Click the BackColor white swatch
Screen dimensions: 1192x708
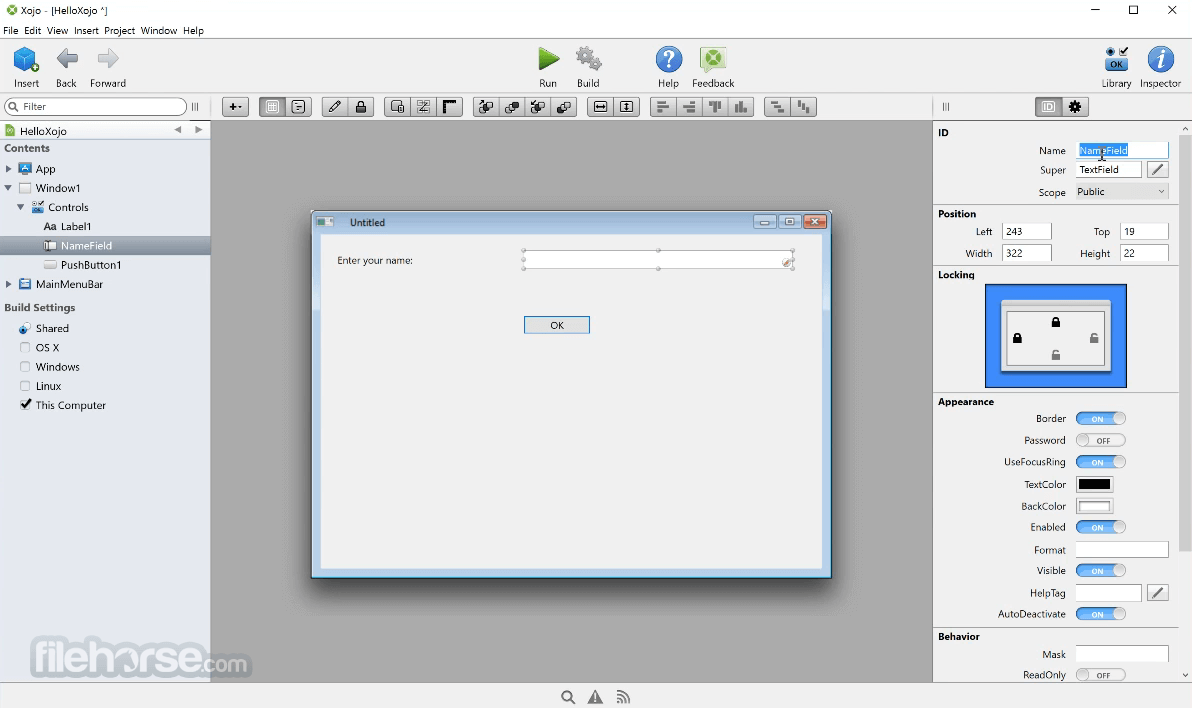click(1095, 506)
